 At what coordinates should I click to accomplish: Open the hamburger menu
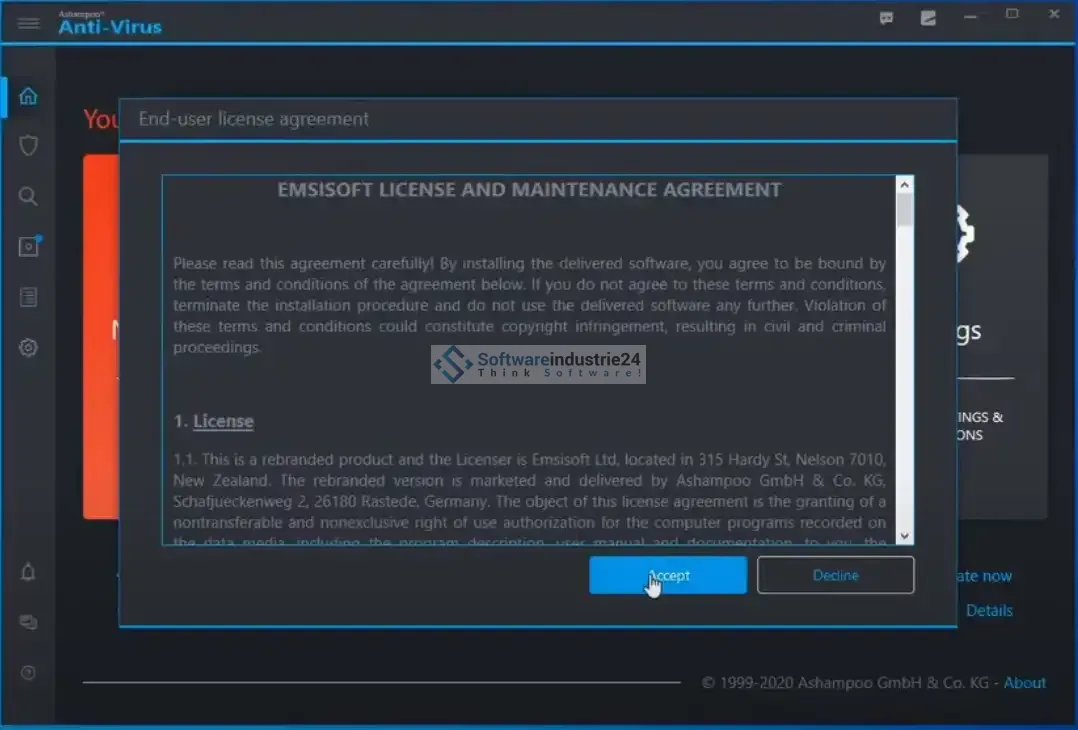click(x=28, y=23)
